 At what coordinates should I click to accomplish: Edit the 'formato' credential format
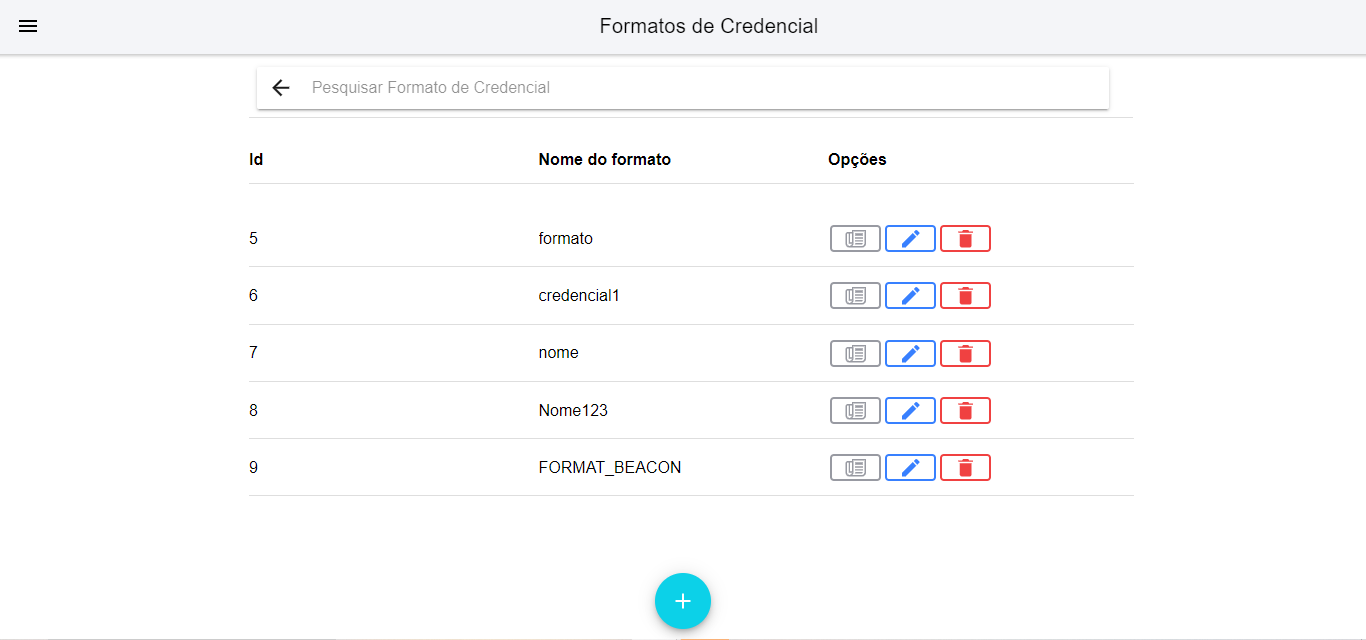(910, 239)
